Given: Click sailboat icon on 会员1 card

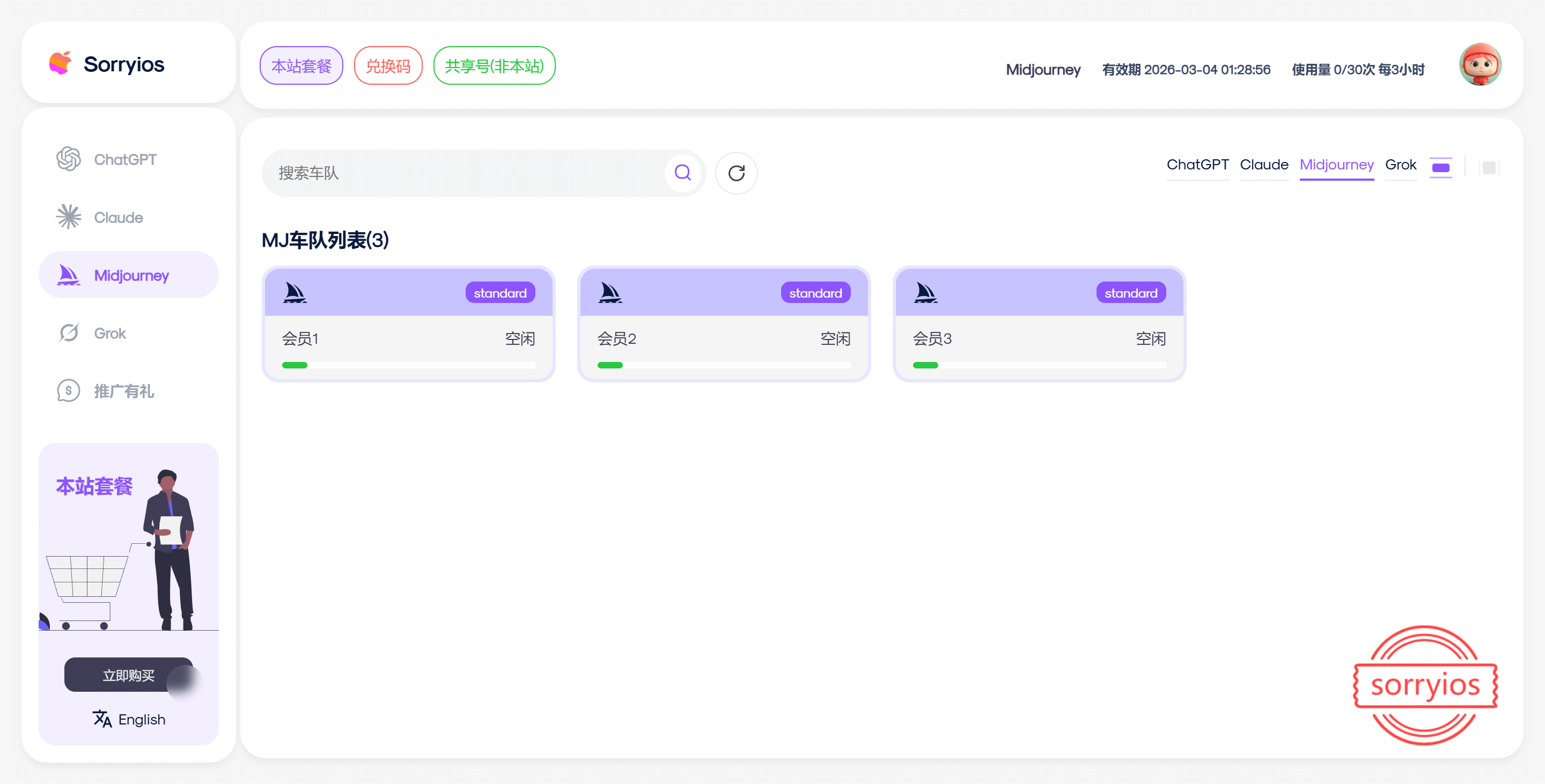Looking at the screenshot, I should pyautogui.click(x=295, y=292).
